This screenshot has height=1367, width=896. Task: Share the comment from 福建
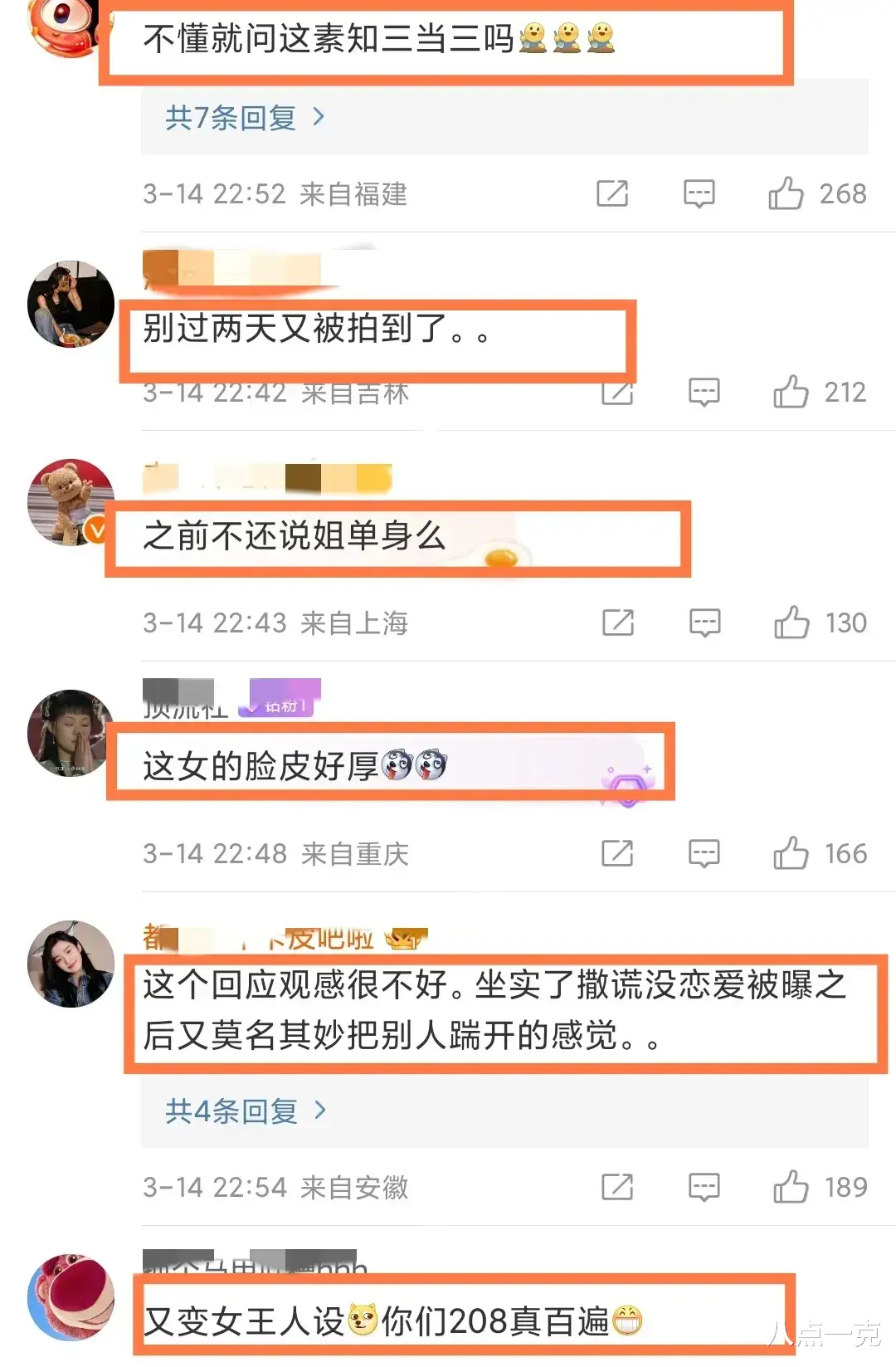point(612,193)
